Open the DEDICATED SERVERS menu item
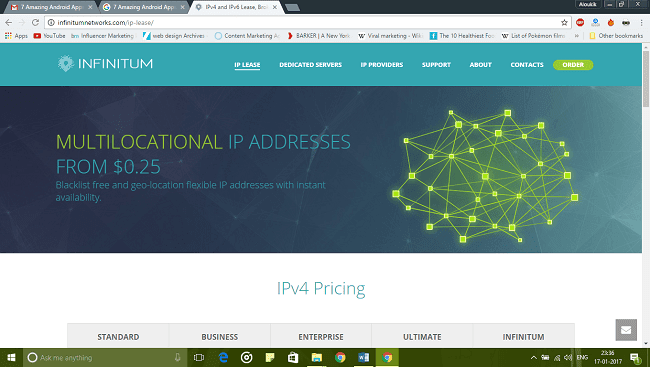650x367 pixels. click(310, 65)
